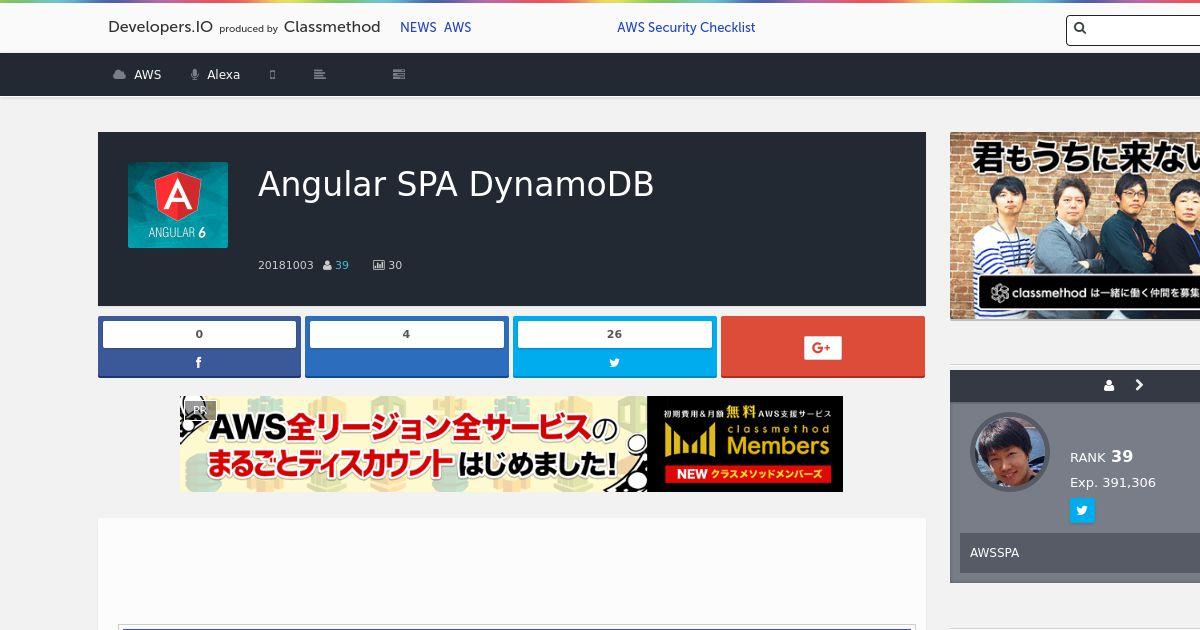Image resolution: width=1200 pixels, height=630 pixels.
Task: Click the bar chart icon next to 30
Action: 379,265
